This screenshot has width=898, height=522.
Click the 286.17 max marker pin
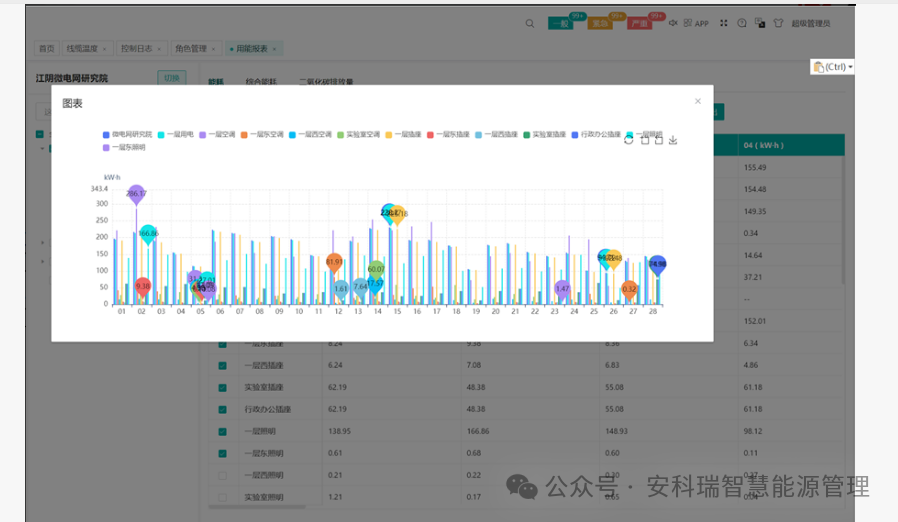click(136, 195)
